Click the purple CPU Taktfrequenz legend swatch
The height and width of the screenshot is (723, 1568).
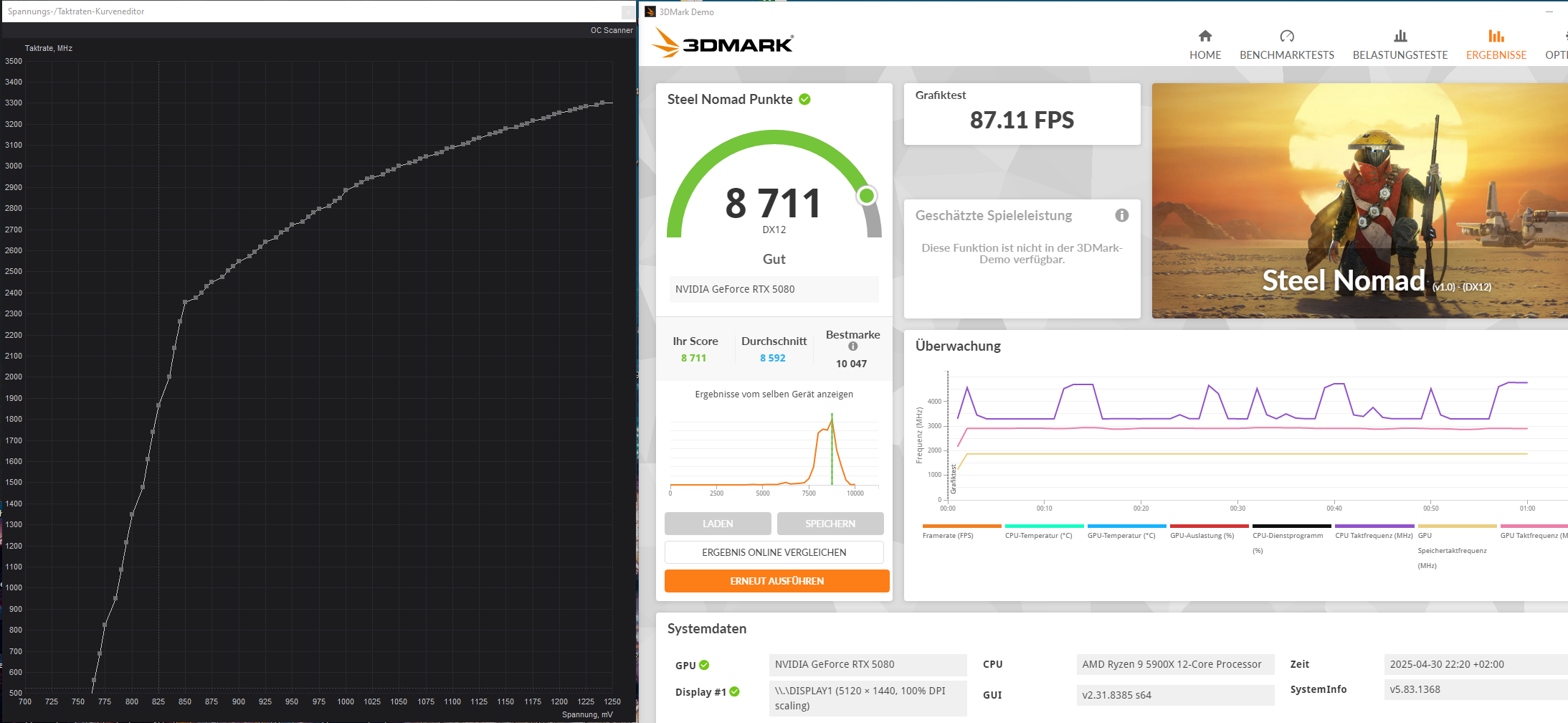pyautogui.click(x=1374, y=526)
